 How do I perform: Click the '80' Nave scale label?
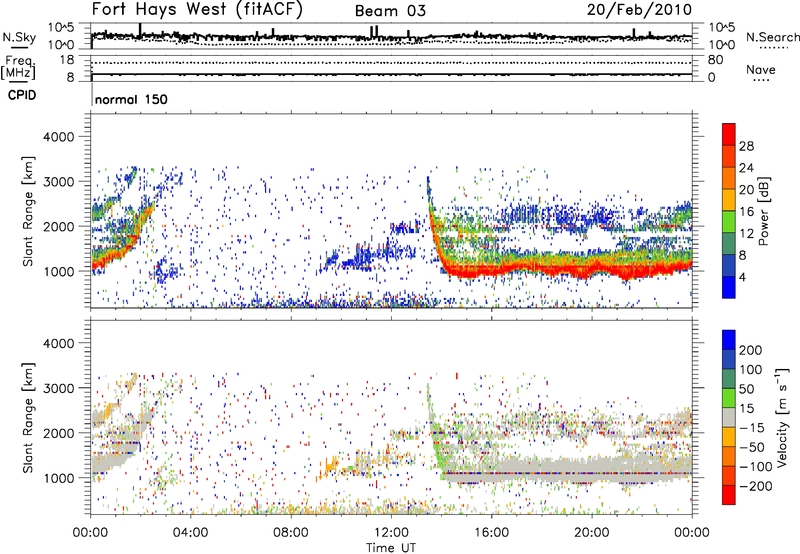click(x=715, y=60)
